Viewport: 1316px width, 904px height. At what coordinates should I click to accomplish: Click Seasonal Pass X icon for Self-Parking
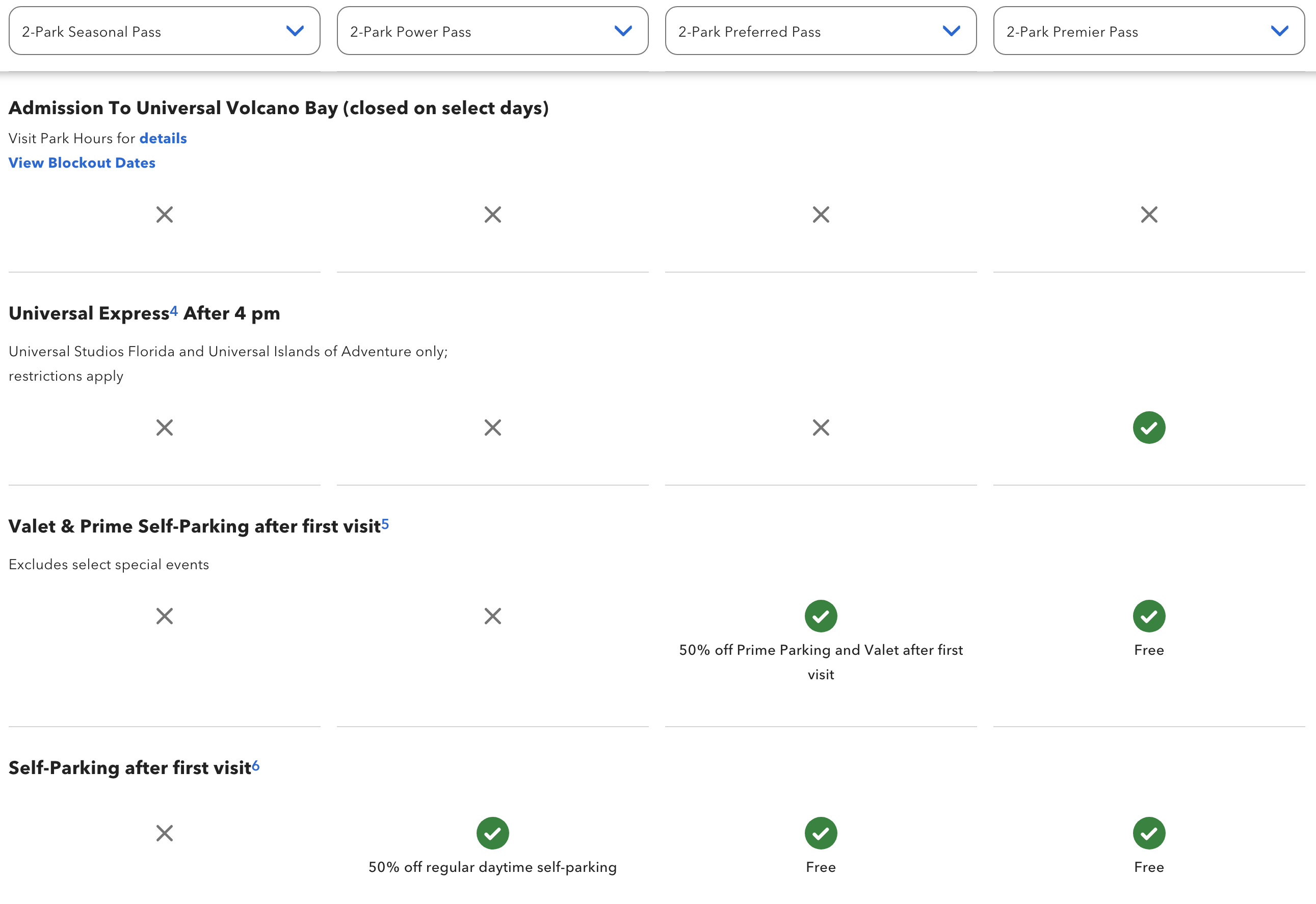(x=164, y=833)
